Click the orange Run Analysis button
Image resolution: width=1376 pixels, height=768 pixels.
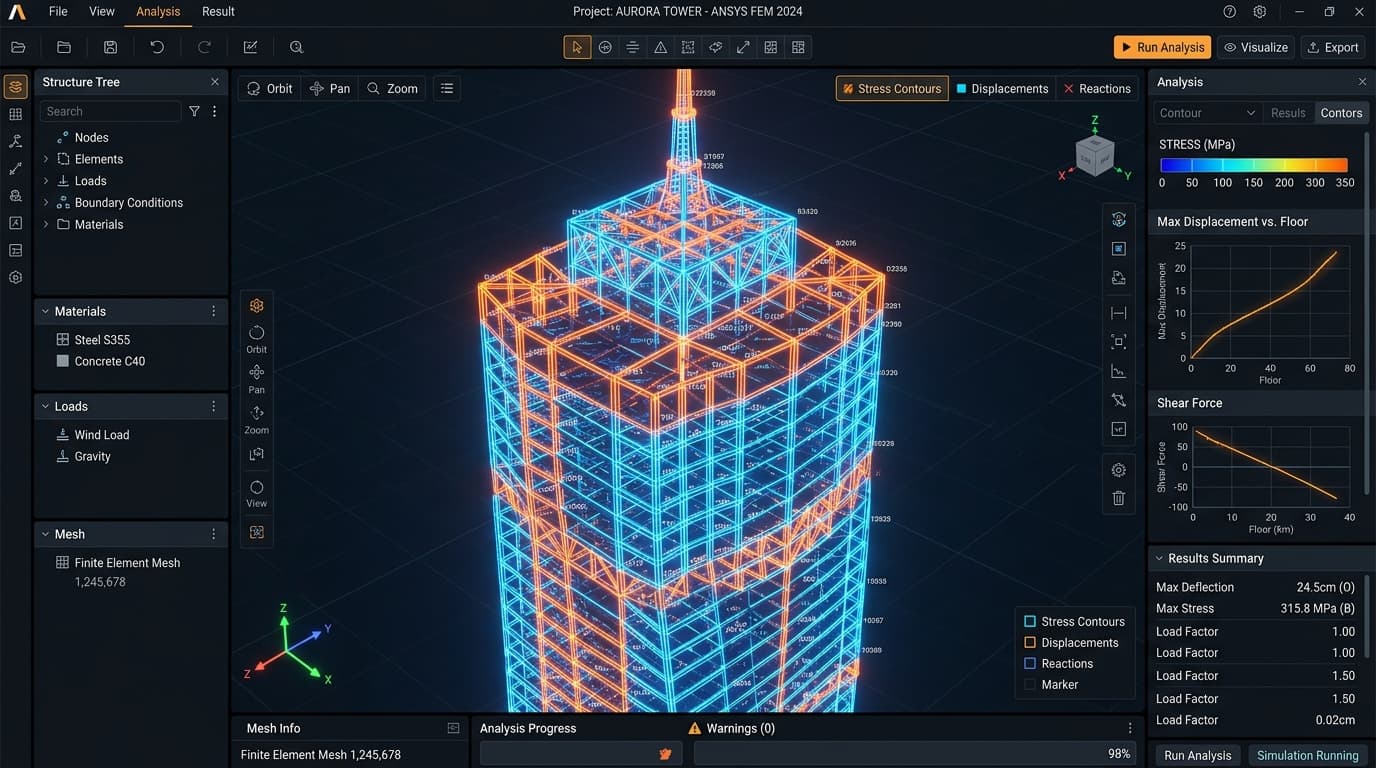(x=1162, y=47)
